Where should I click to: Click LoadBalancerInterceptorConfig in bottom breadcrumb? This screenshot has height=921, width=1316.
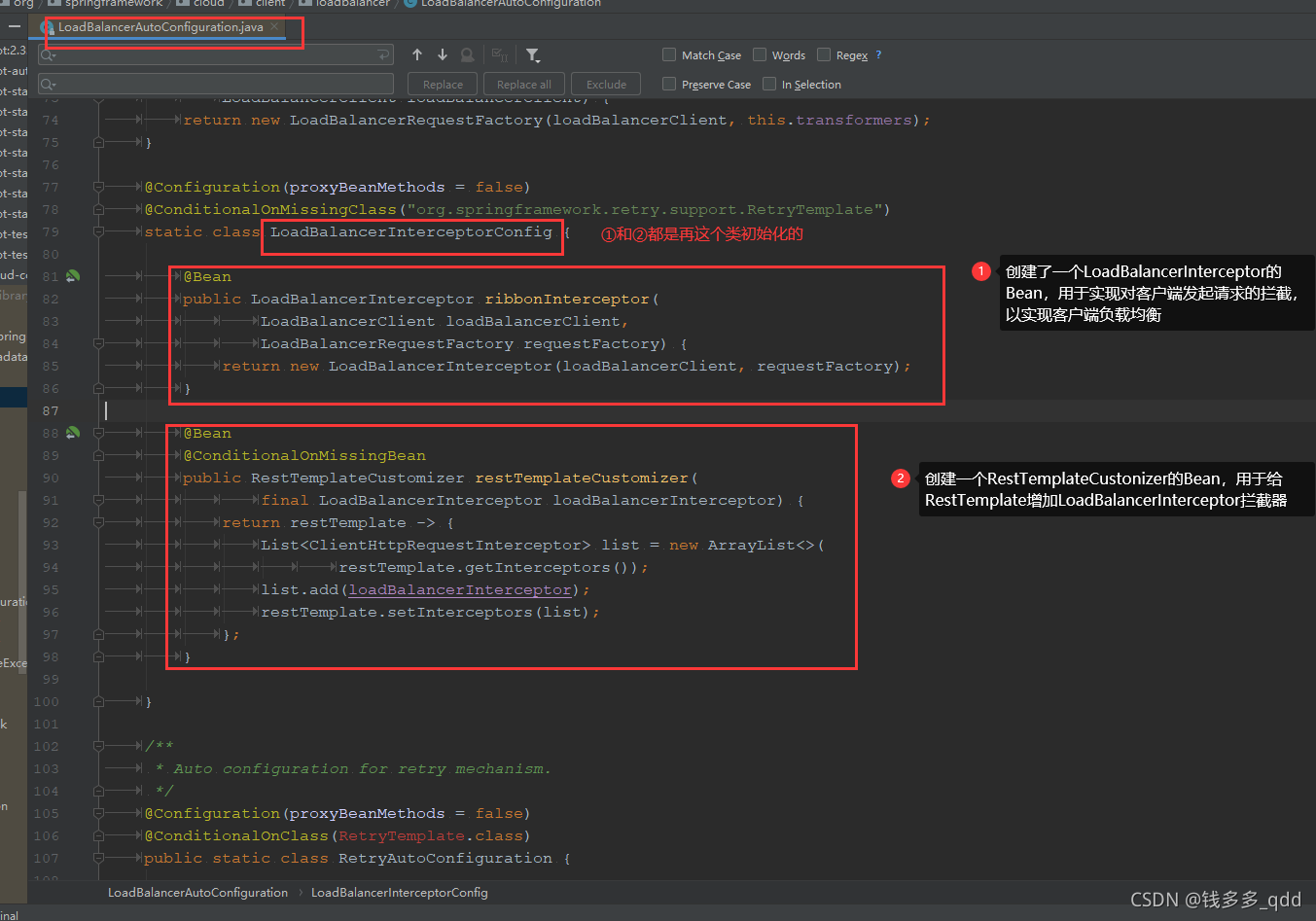399,892
